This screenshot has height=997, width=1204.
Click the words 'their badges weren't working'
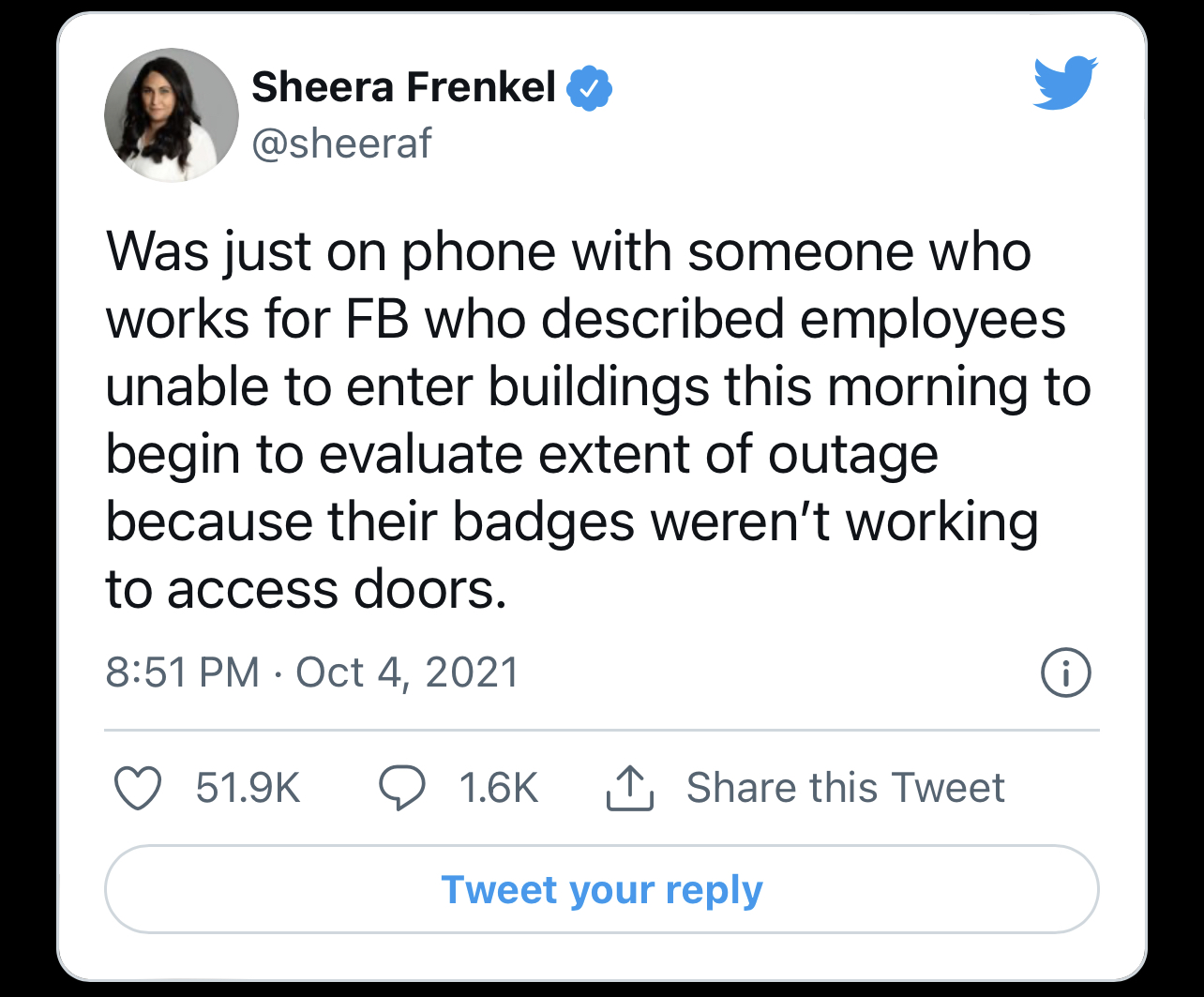pyautogui.click(x=683, y=522)
